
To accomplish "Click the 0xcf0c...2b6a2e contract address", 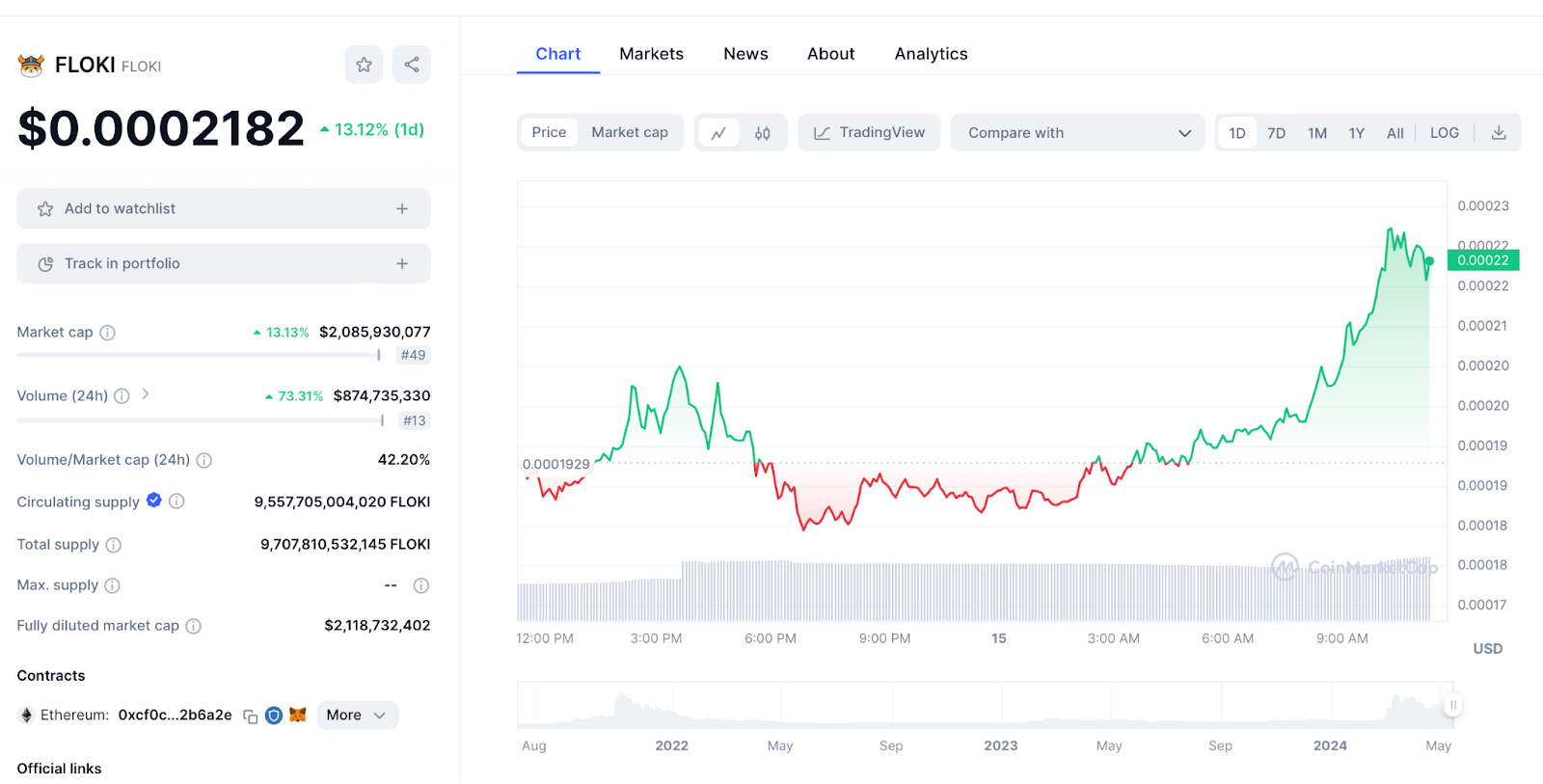I will click(x=176, y=715).
